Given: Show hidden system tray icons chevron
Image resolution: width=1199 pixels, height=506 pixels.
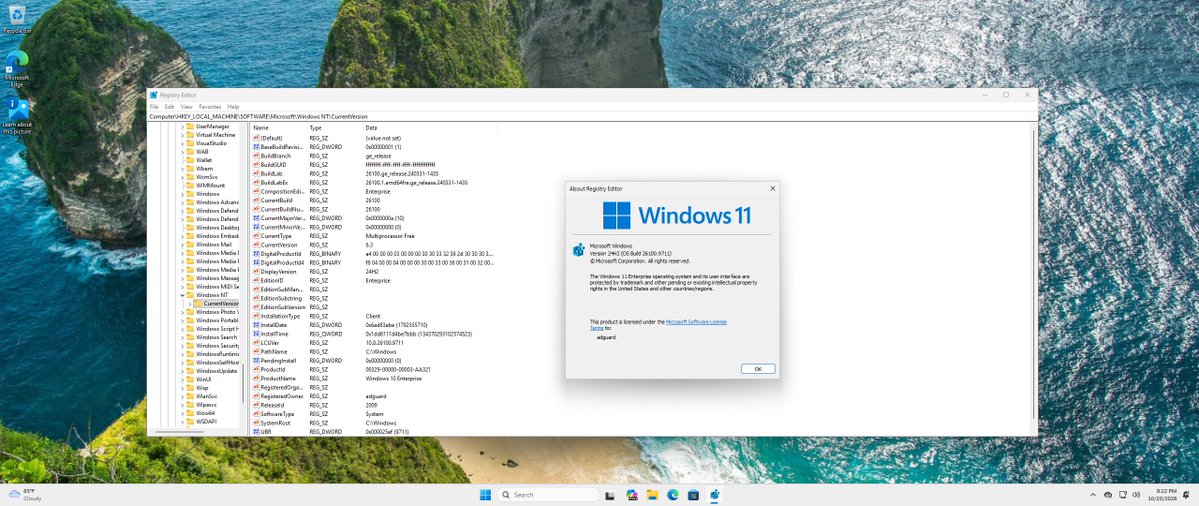Looking at the screenshot, I should (1092, 495).
